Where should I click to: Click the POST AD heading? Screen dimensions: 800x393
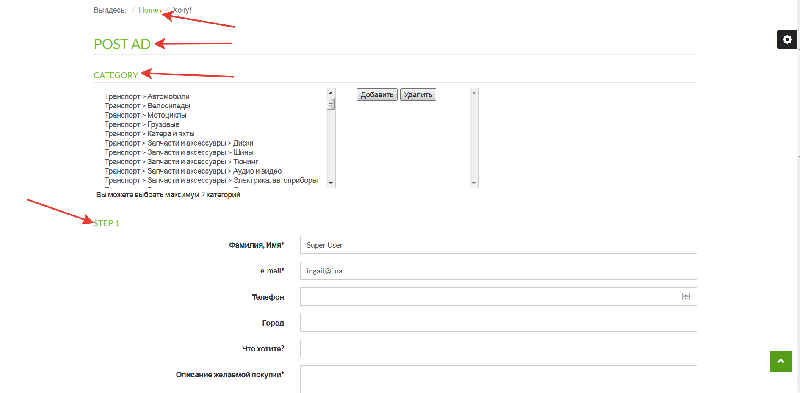tap(122, 44)
